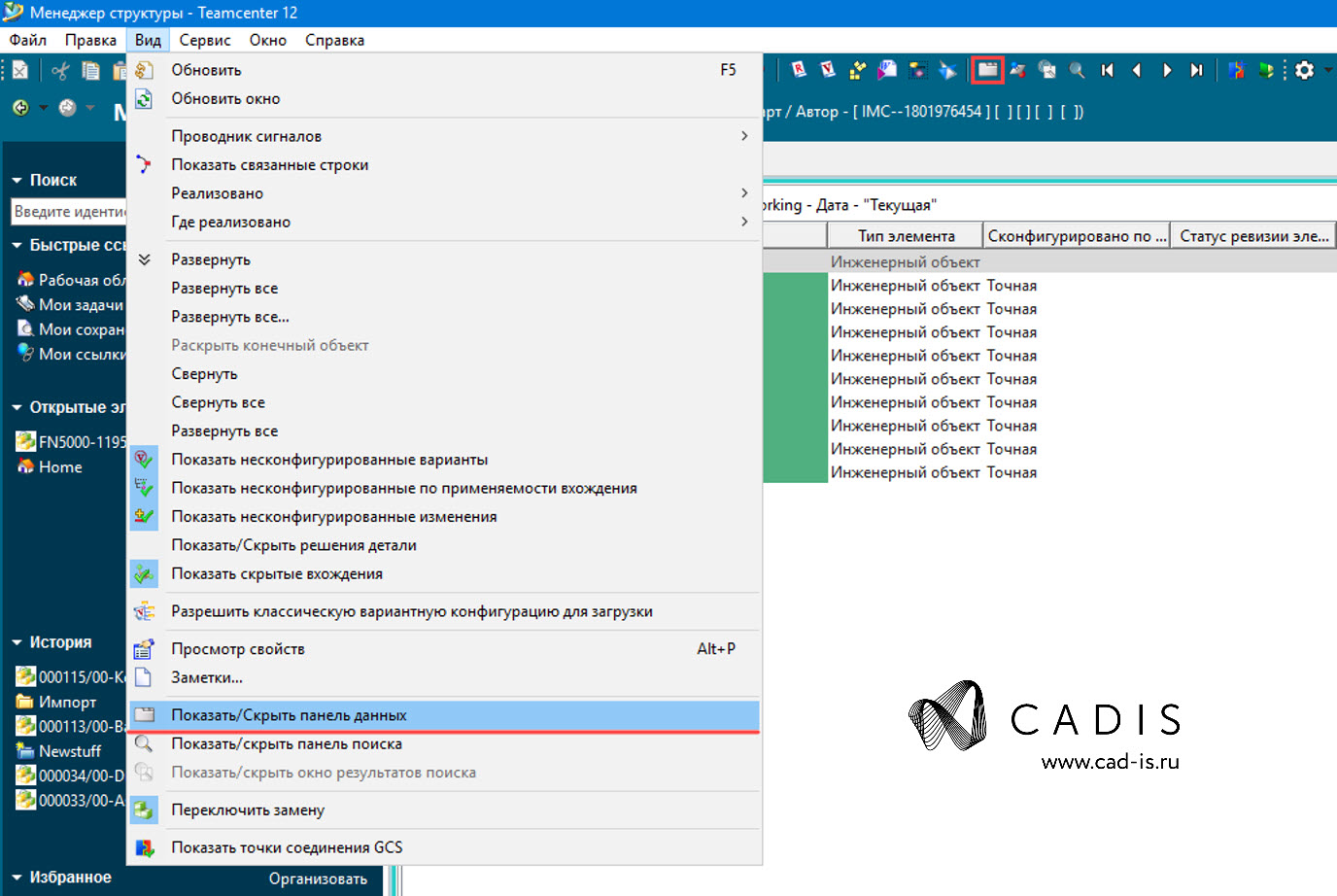Click the Сконфигурировано по column header
The image size is (1337, 896).
pyautogui.click(x=1078, y=236)
